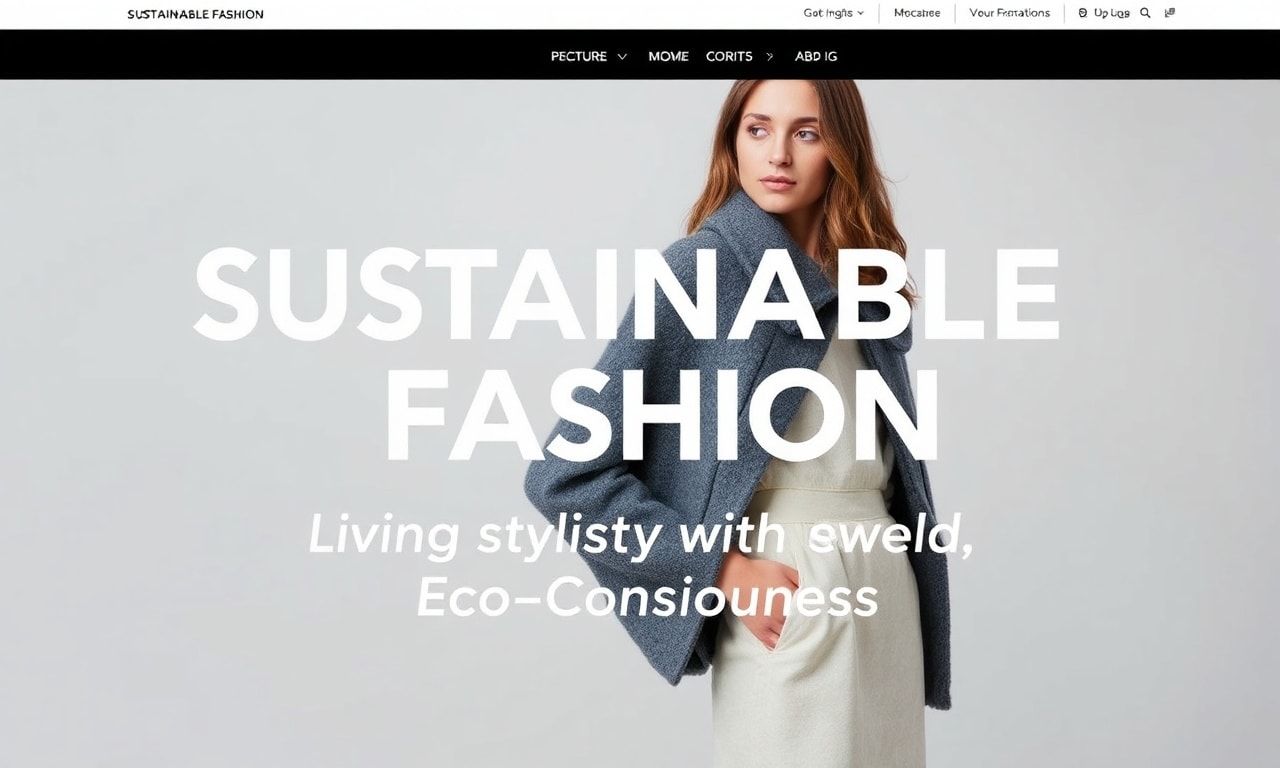Viewport: 1280px width, 768px height.
Task: Click the Eco-Consiouness subtitle line
Action: [647, 599]
